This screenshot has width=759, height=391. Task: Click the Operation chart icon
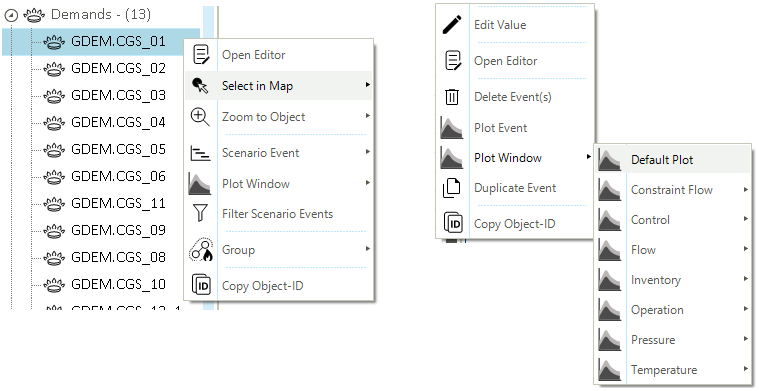coord(609,310)
